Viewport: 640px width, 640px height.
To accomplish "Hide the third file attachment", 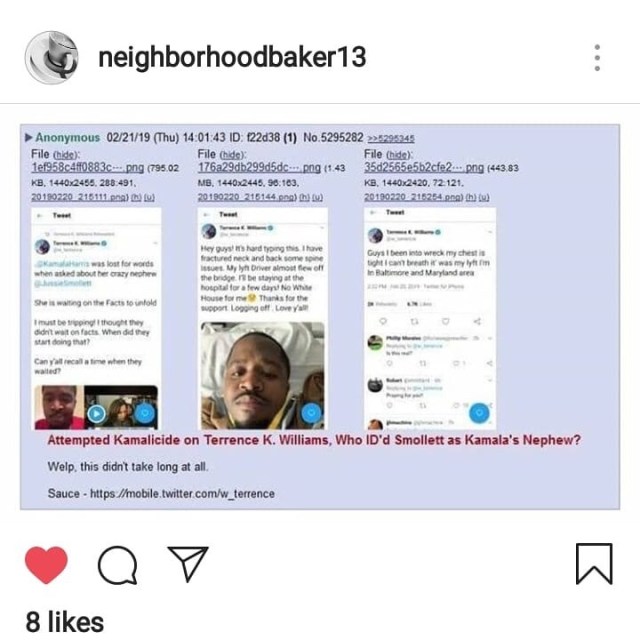I will (x=399, y=155).
